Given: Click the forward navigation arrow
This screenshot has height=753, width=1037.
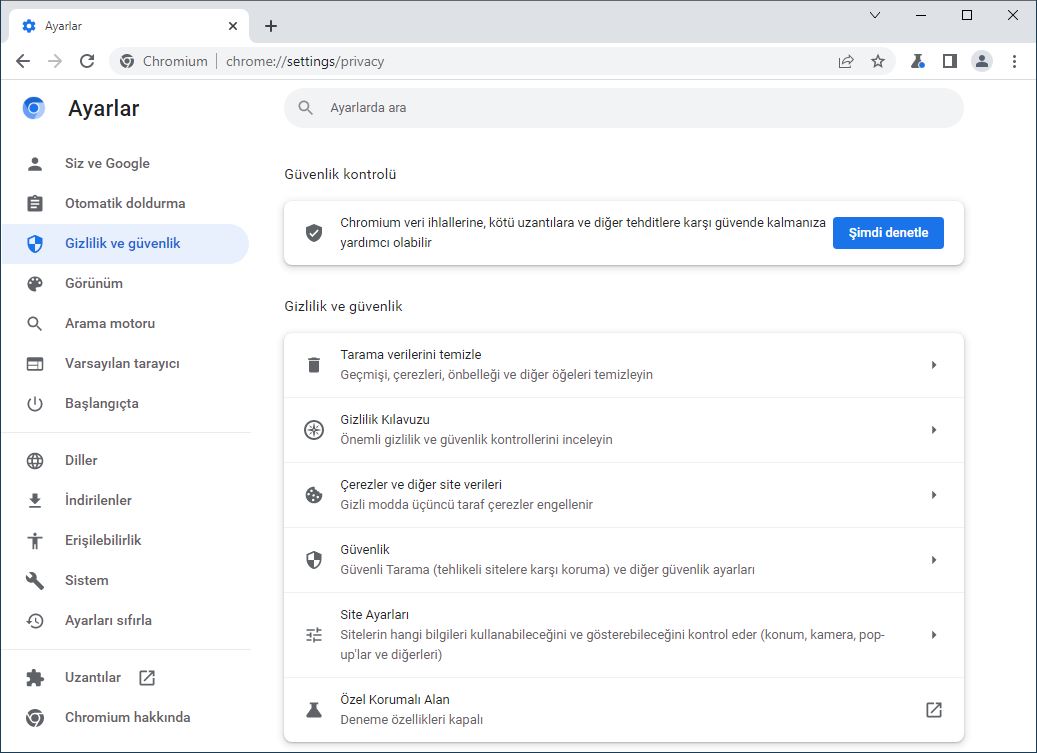Looking at the screenshot, I should [x=55, y=61].
